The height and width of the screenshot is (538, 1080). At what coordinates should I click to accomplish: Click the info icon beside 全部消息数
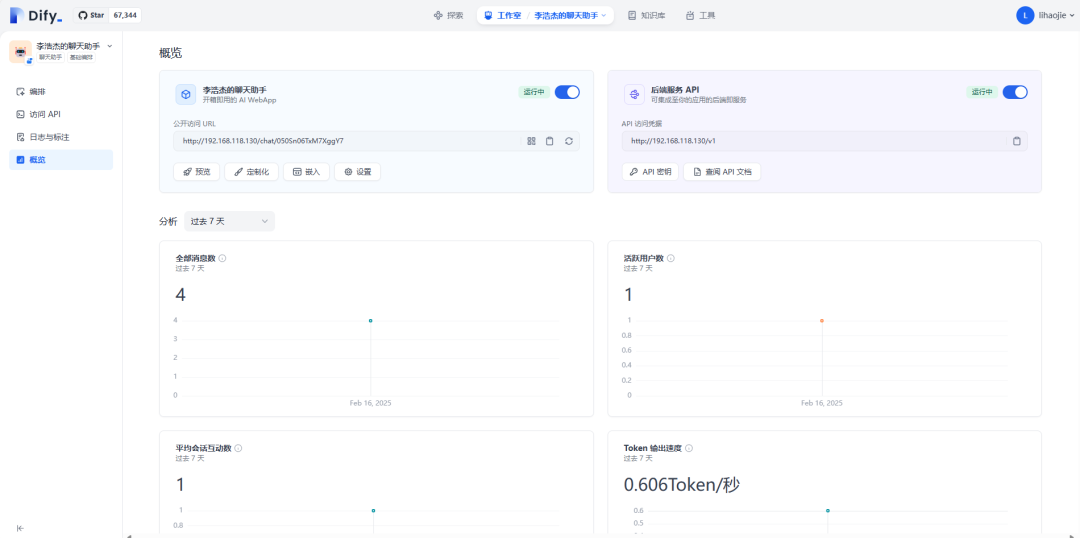pyautogui.click(x=222, y=258)
